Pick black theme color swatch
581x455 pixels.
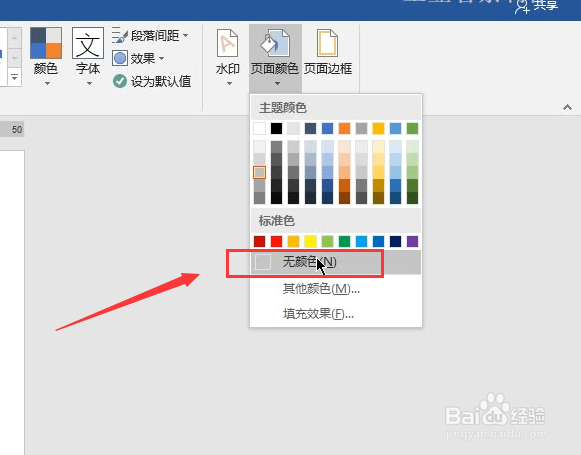[276, 129]
